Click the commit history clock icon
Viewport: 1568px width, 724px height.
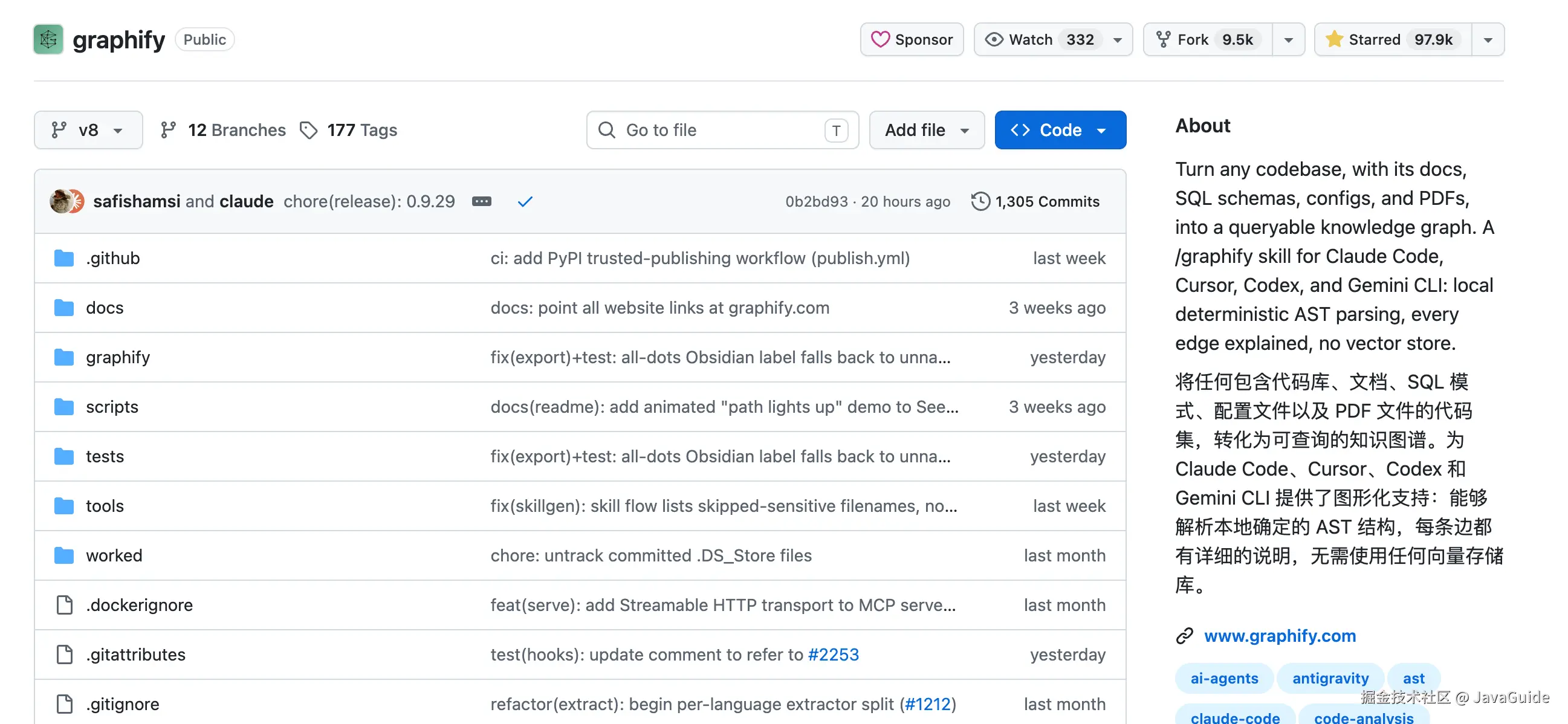point(980,201)
